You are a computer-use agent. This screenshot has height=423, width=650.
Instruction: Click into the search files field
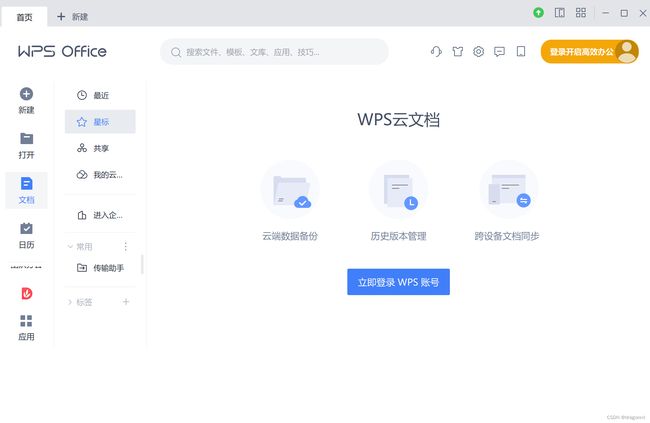coord(274,52)
